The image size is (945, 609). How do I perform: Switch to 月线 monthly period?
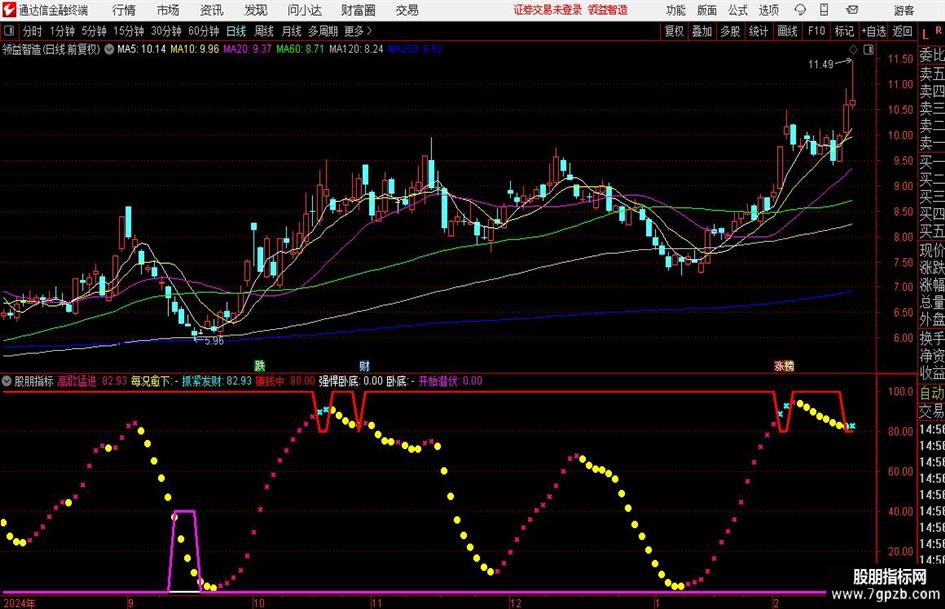click(x=292, y=31)
